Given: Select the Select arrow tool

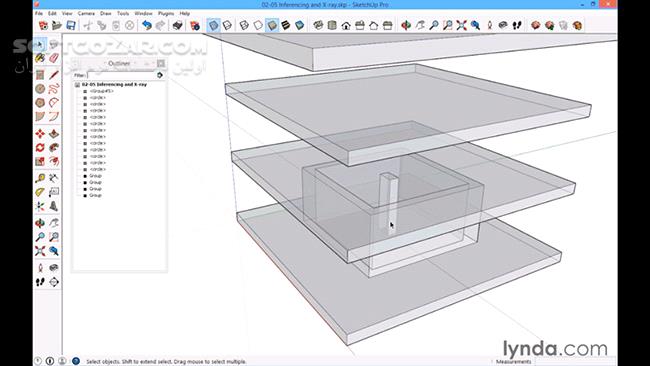Looking at the screenshot, I should [x=40, y=44].
